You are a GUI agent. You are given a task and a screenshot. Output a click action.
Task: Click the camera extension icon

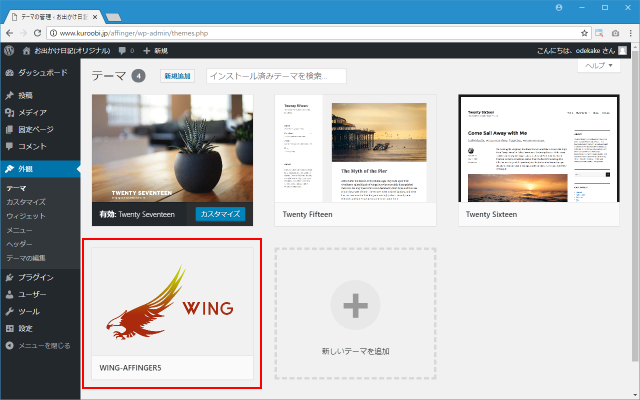click(x=616, y=33)
